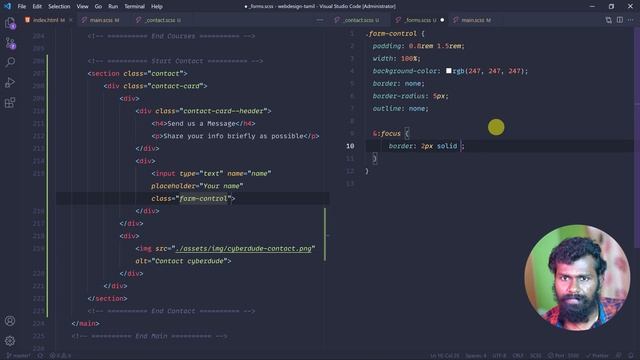
Task: Click the "padding: 0.8rem 1.5rem;" line
Action: (x=418, y=46)
